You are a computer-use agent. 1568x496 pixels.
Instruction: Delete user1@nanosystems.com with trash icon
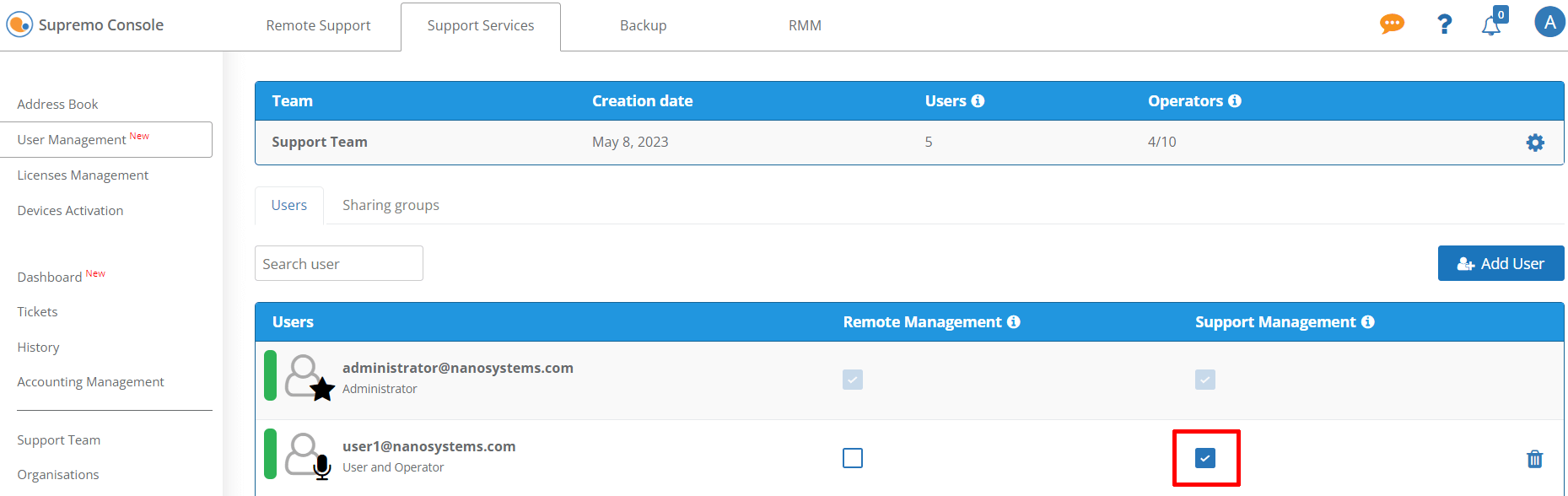[x=1534, y=459]
